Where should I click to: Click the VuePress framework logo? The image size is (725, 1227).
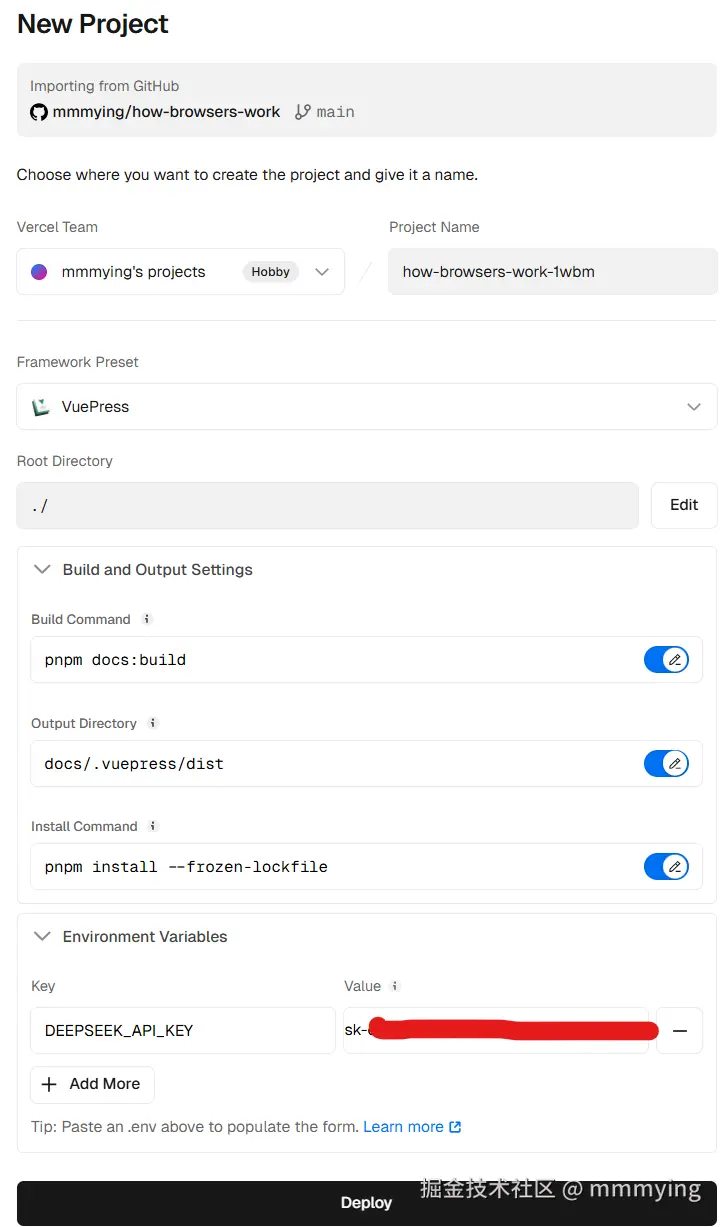40,407
